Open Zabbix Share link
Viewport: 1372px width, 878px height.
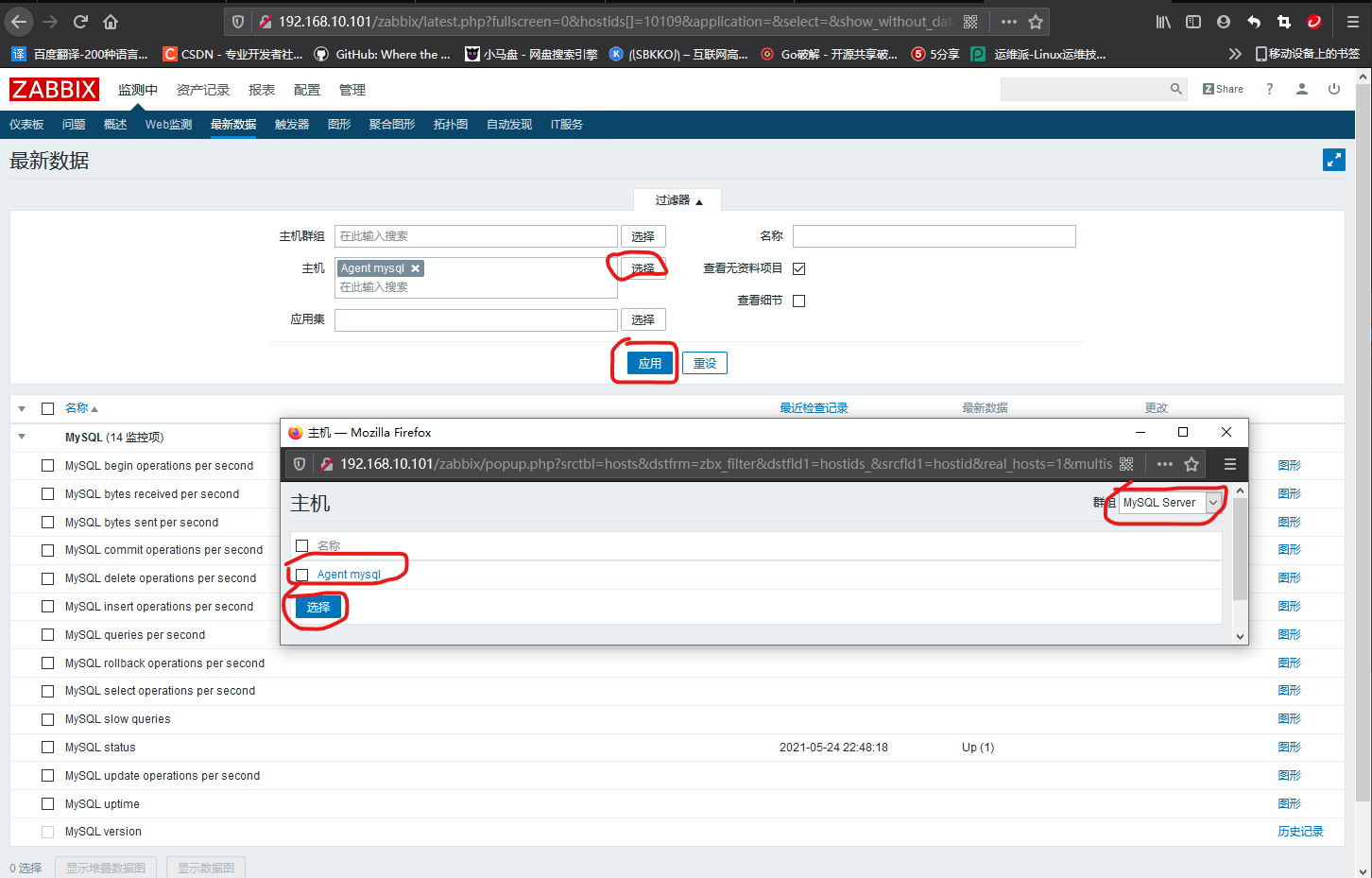[1223, 89]
